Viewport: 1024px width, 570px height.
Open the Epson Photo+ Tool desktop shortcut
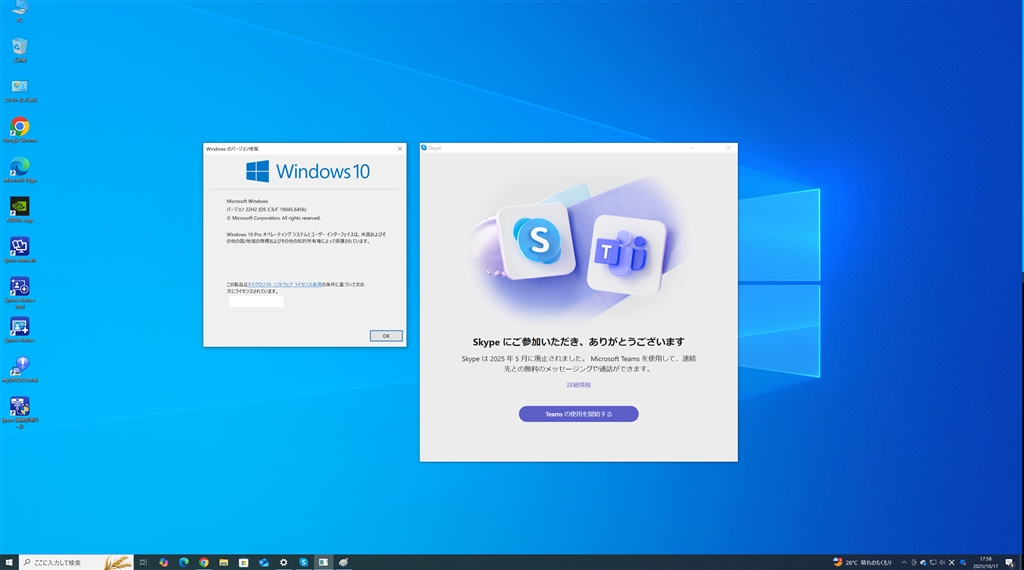tap(20, 292)
